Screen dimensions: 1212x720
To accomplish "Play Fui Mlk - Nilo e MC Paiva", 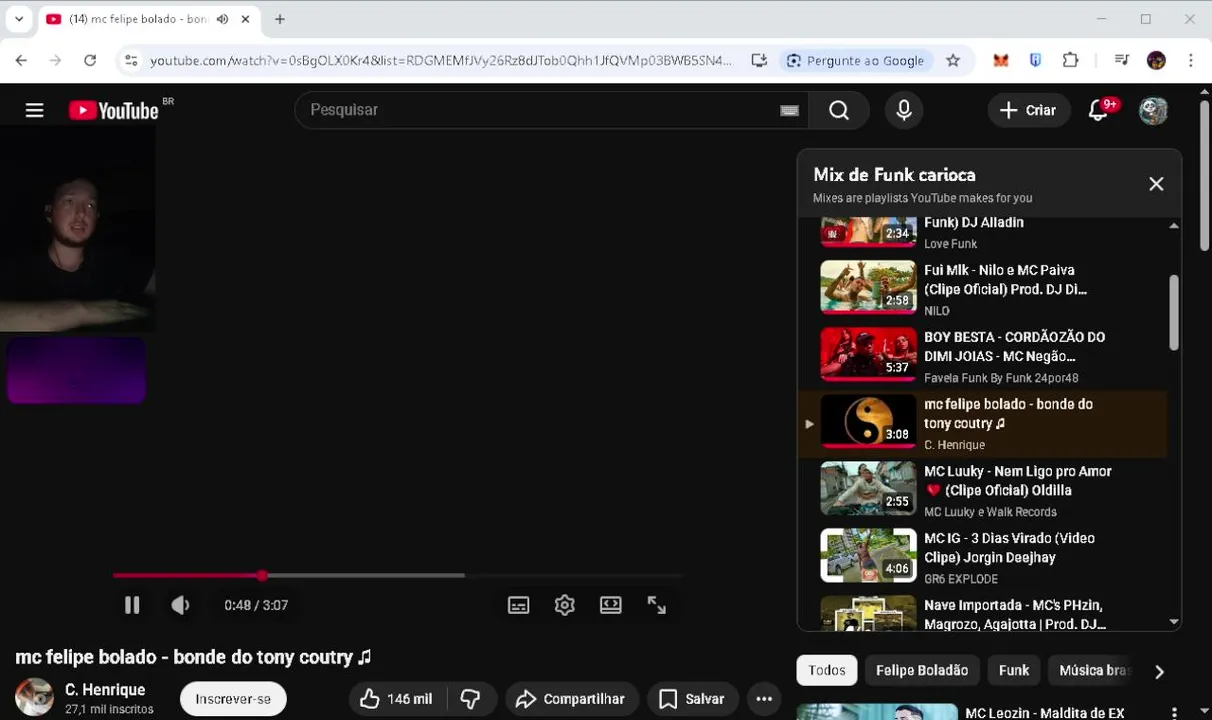I will point(982,289).
